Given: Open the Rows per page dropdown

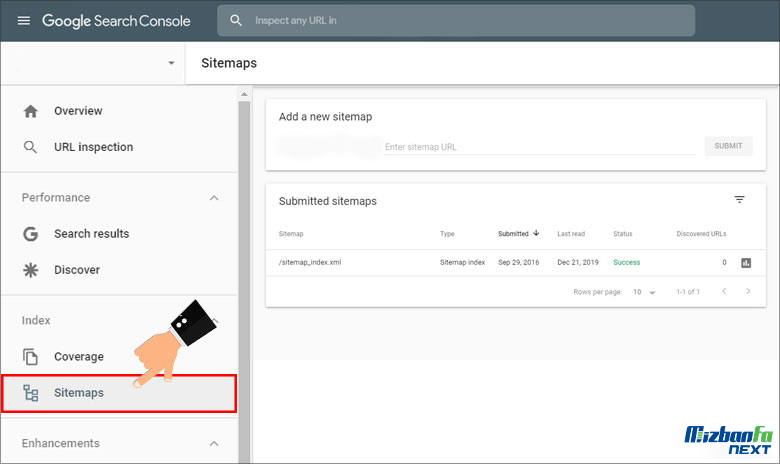Looking at the screenshot, I should tap(644, 292).
